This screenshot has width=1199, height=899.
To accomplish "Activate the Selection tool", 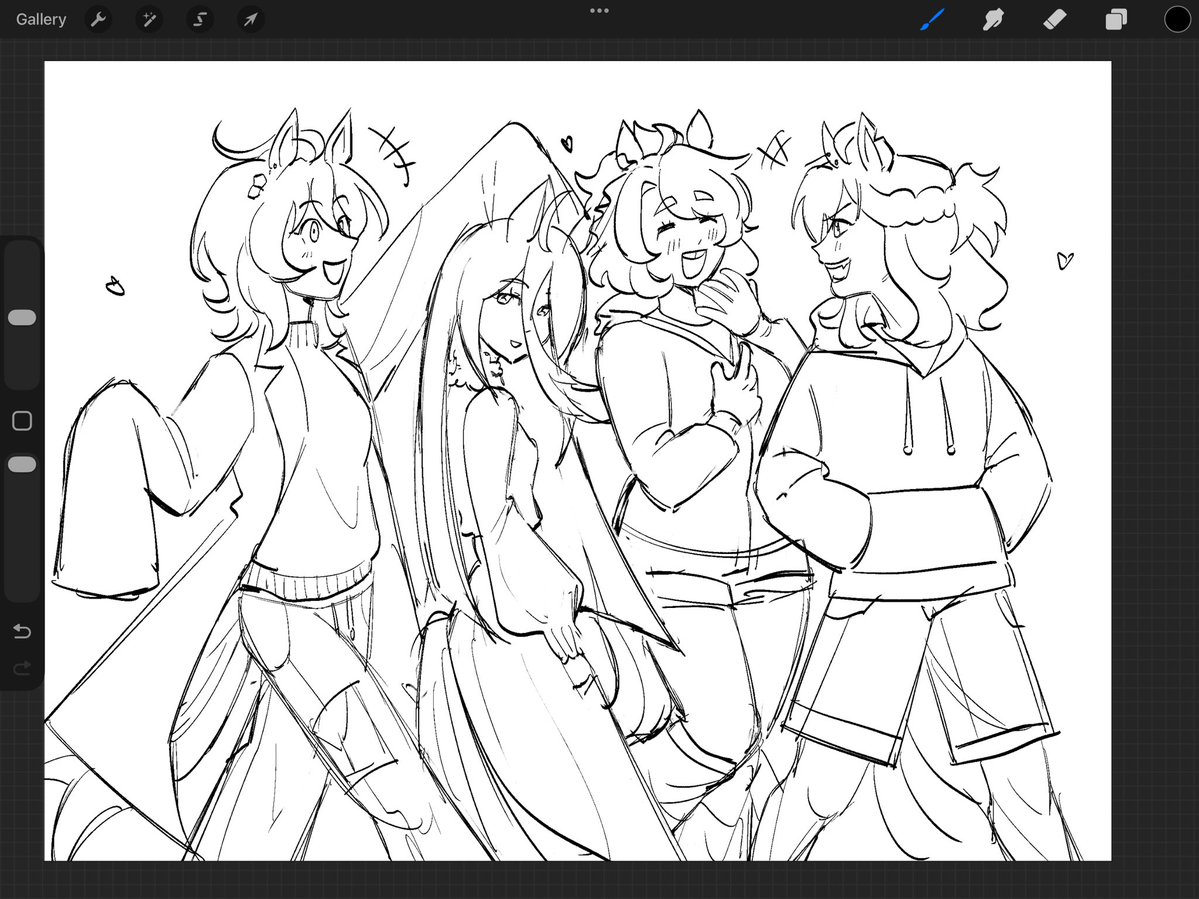I will [x=200, y=19].
